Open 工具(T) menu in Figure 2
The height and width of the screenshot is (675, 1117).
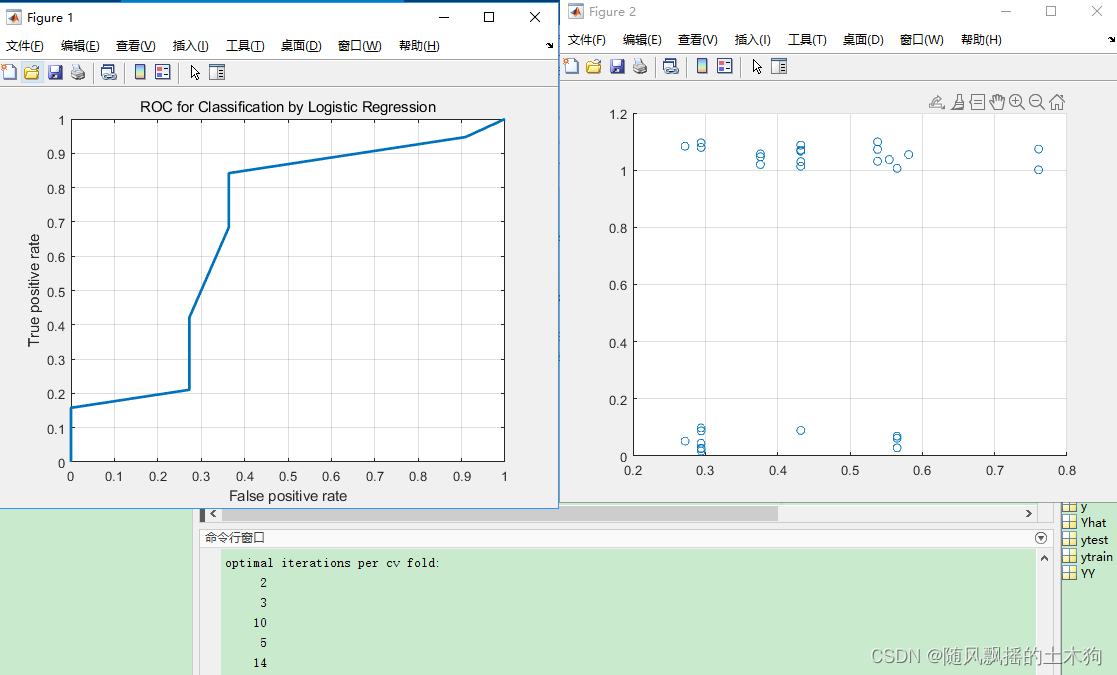point(807,40)
